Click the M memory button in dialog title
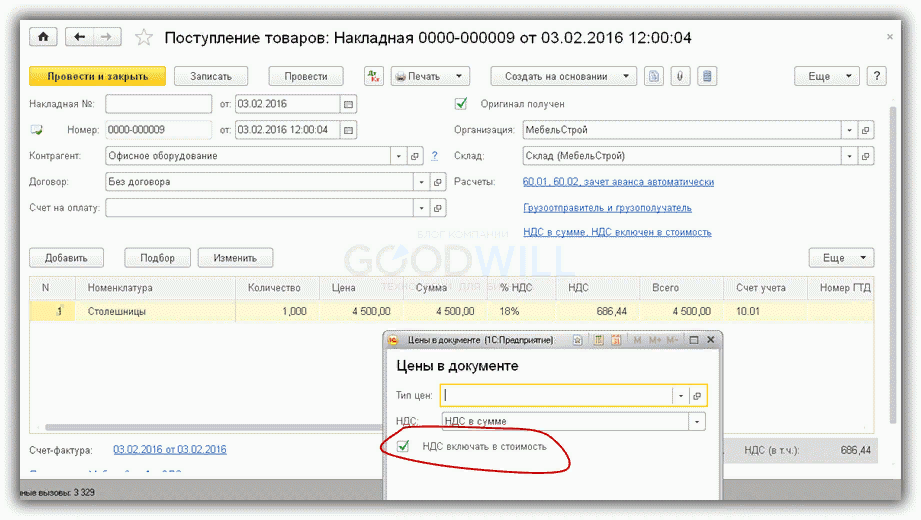 637,340
